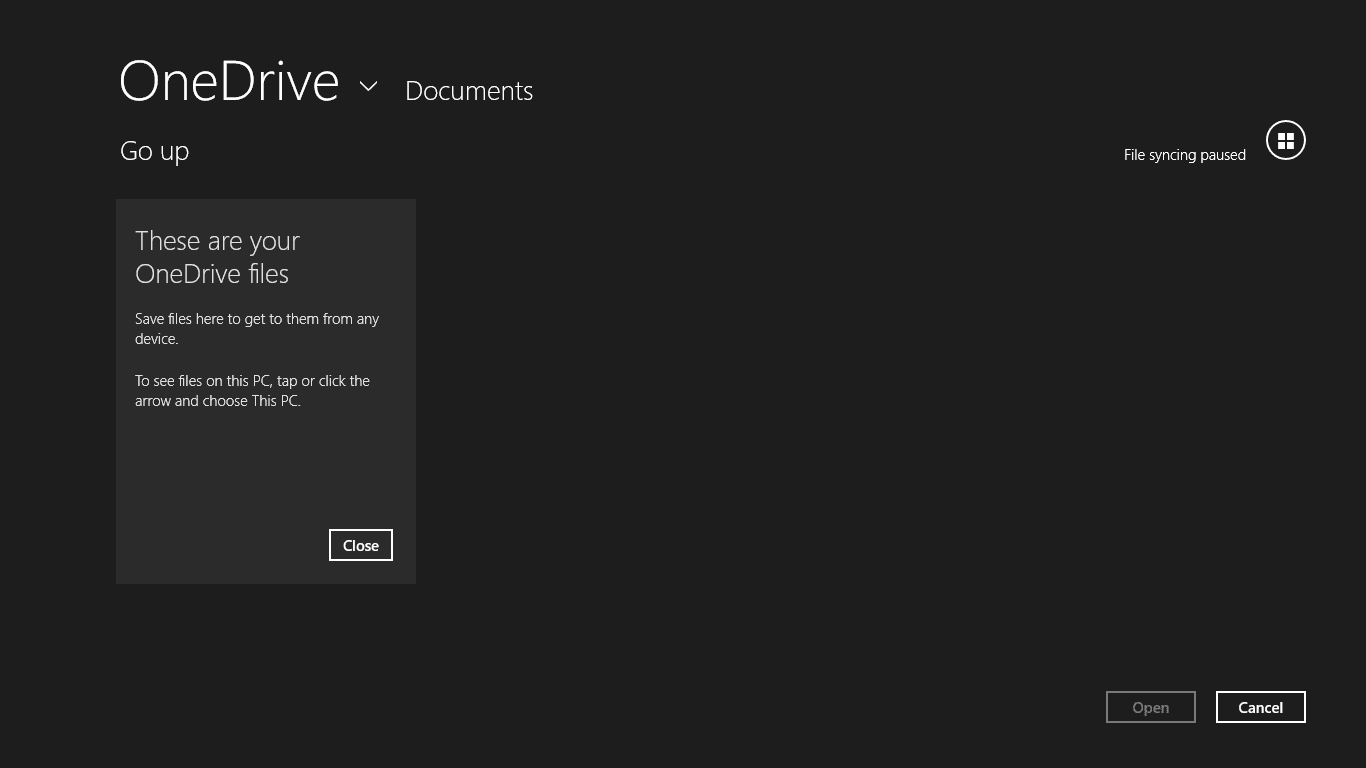Expand the OneDrive location dropdown arrow
The image size is (1366, 768).
(x=368, y=86)
